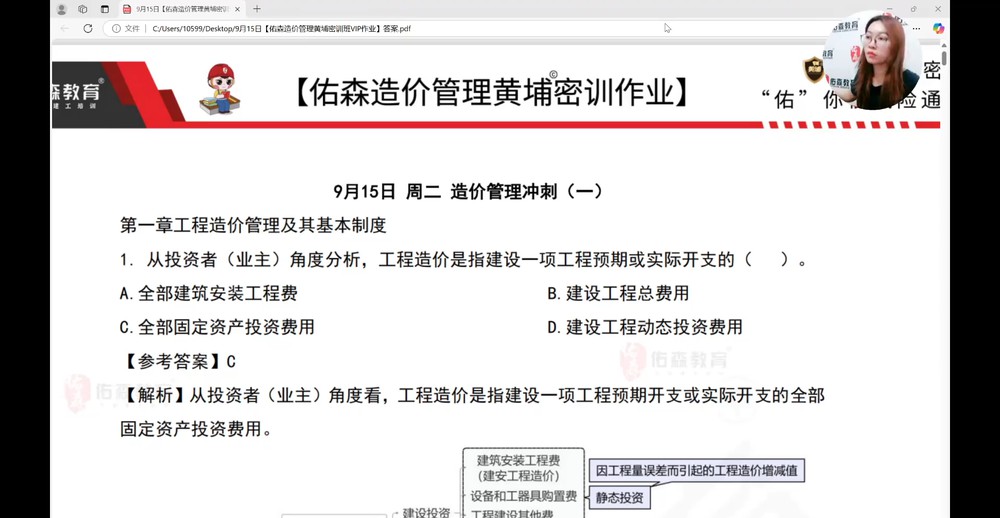The image size is (1000, 518).
Task: Click the 设备和工器具购置费 diagram entry
Action: click(x=524, y=496)
